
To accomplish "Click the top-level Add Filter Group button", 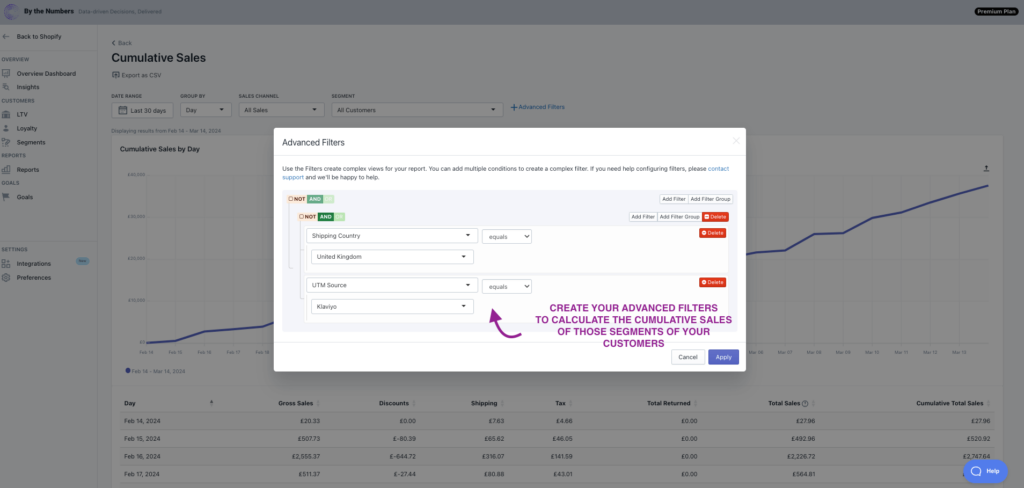I will (x=711, y=199).
